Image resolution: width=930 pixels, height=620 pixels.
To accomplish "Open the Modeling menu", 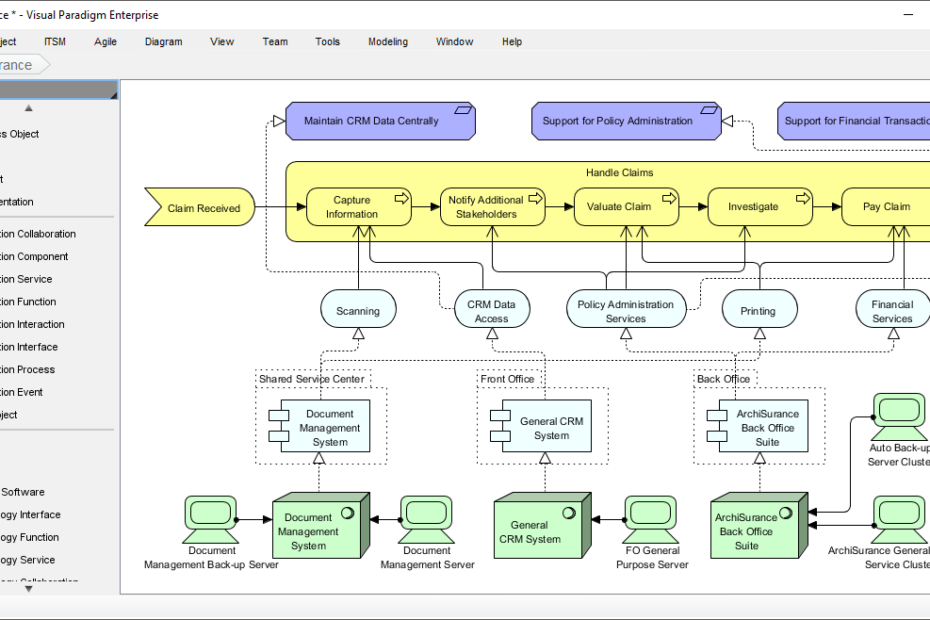I will coord(388,41).
